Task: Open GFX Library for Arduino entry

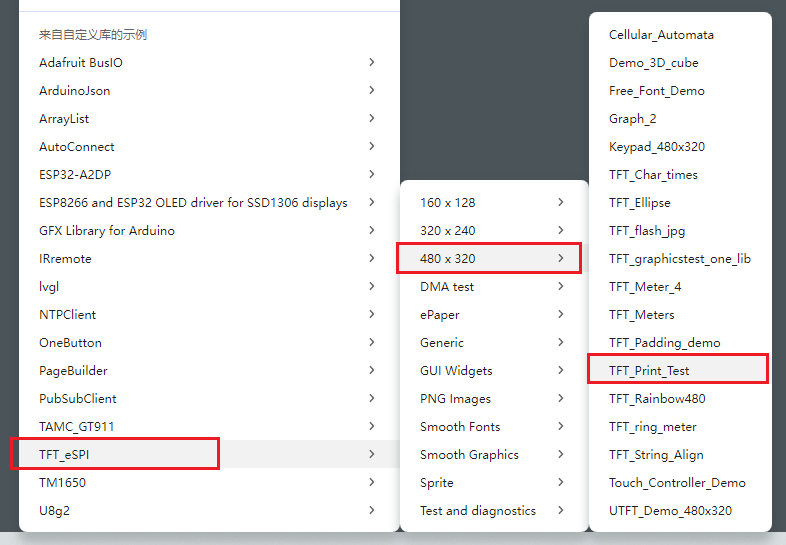Action: (x=209, y=231)
